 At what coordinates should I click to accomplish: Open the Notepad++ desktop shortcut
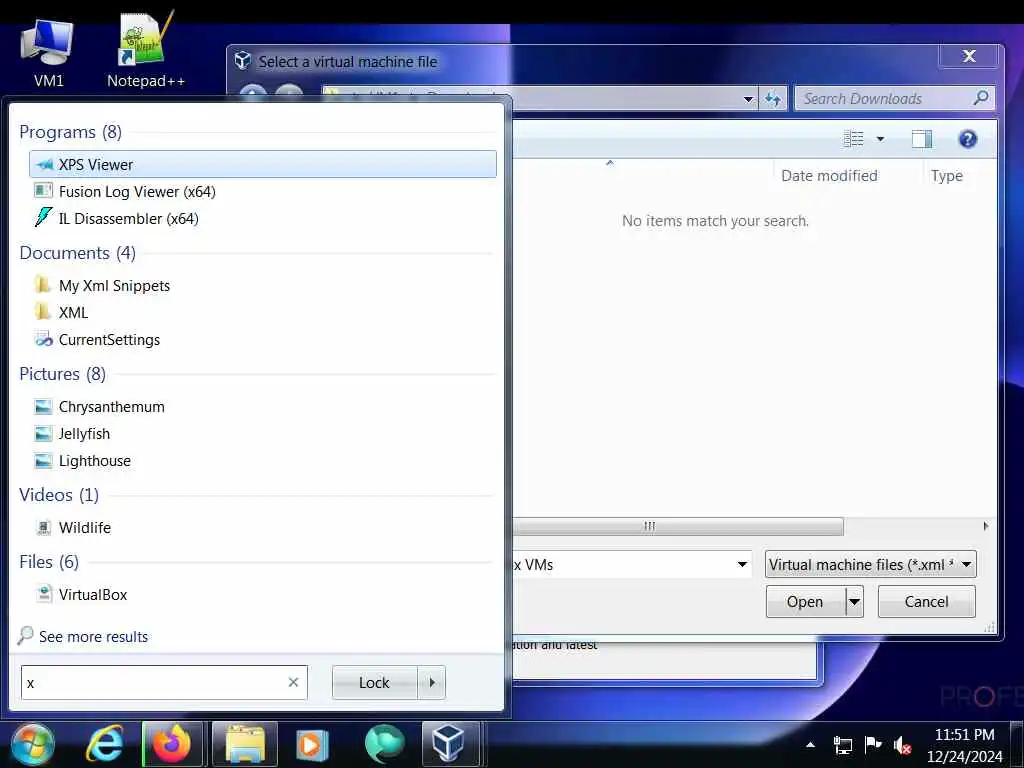tap(146, 51)
